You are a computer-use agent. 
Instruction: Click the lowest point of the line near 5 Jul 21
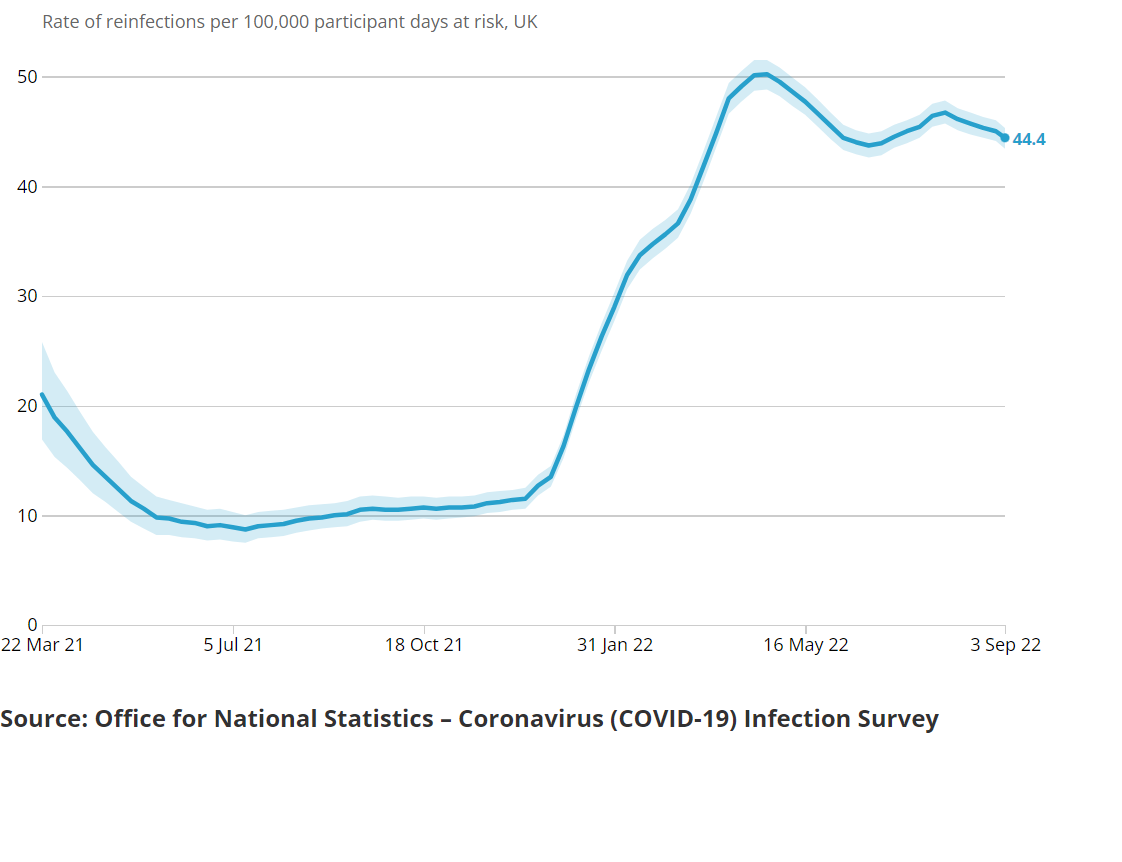pyautogui.click(x=244, y=529)
